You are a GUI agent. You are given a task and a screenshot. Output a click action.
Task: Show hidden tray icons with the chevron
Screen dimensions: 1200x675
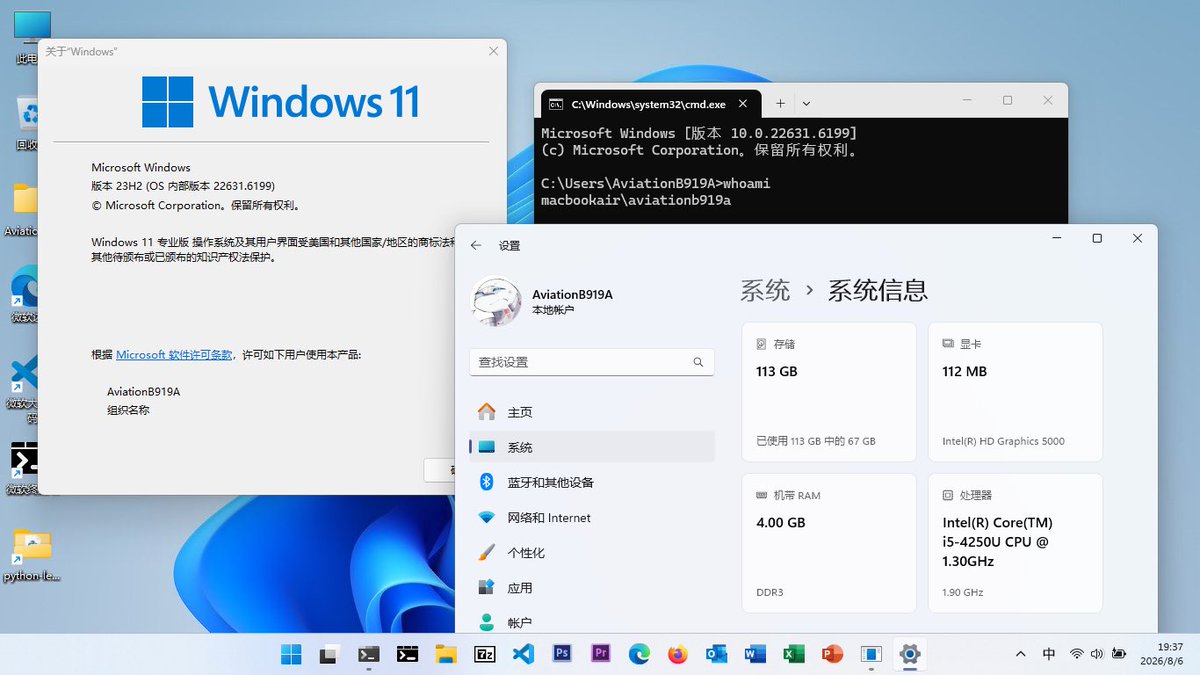pyautogui.click(x=1020, y=654)
